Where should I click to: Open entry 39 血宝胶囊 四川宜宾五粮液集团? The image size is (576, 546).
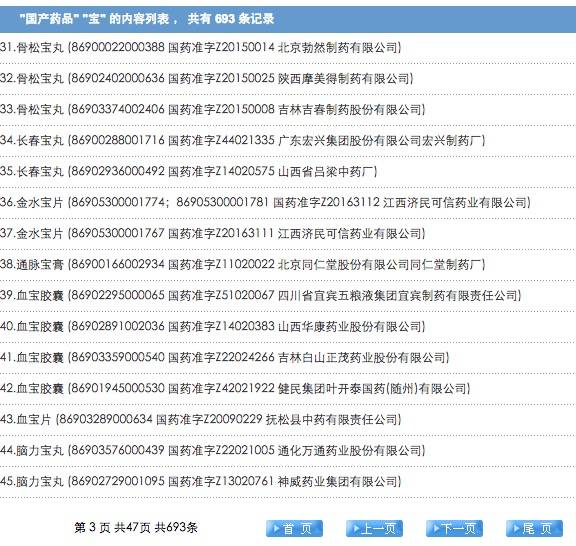pyautogui.click(x=261, y=295)
